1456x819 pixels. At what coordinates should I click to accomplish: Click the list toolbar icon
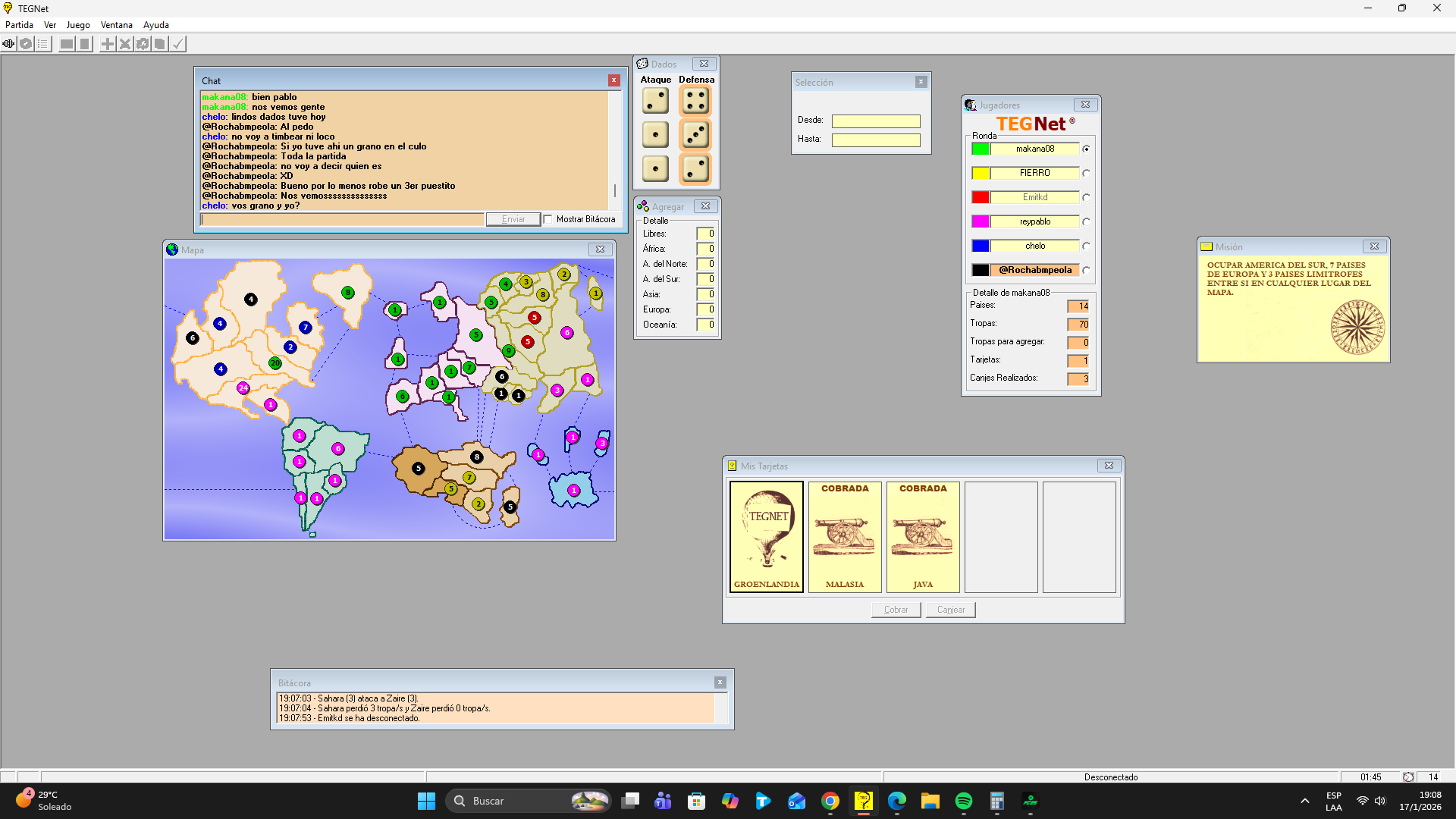[43, 44]
